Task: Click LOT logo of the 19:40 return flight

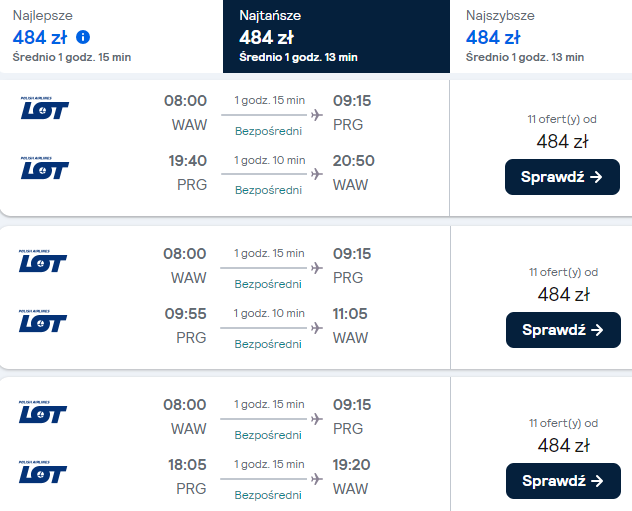Action: pos(43,170)
